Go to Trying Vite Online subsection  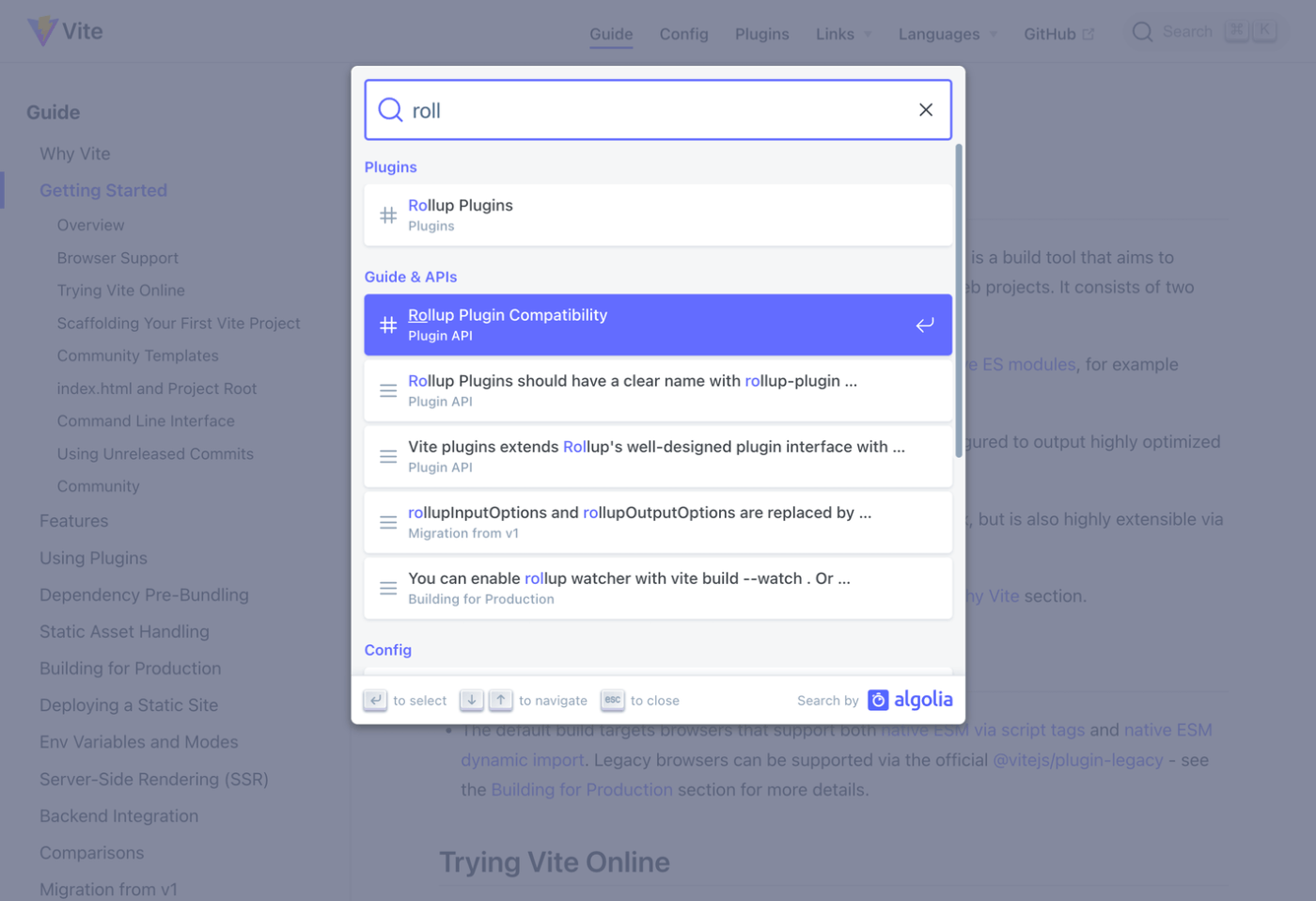120,291
